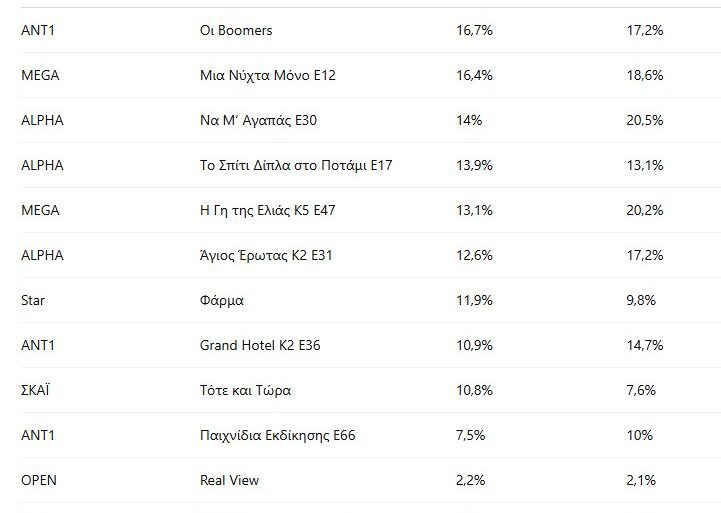
Task: Click the 7,5% rating cell
Action: (x=470, y=435)
